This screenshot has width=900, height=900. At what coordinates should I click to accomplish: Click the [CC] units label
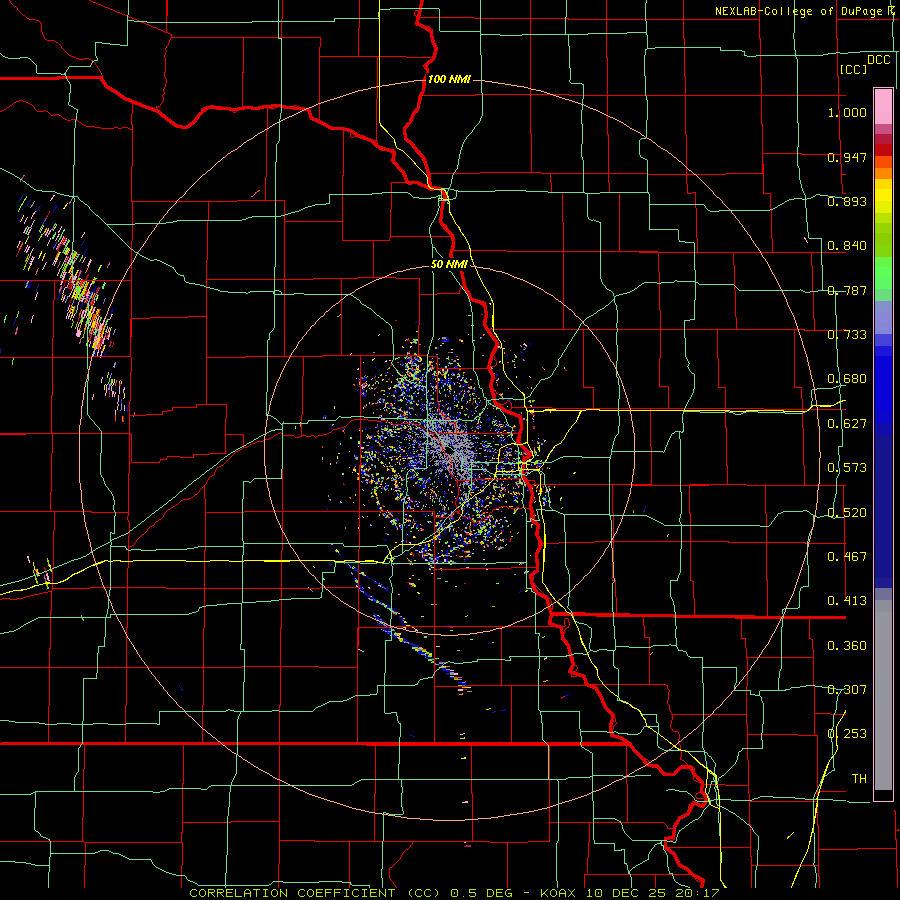853,69
